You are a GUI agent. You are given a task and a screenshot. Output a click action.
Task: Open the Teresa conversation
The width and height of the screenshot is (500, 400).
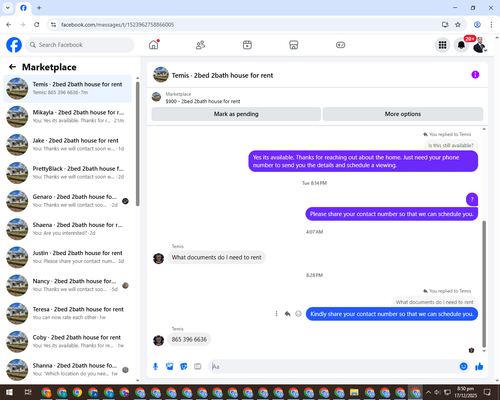67,313
